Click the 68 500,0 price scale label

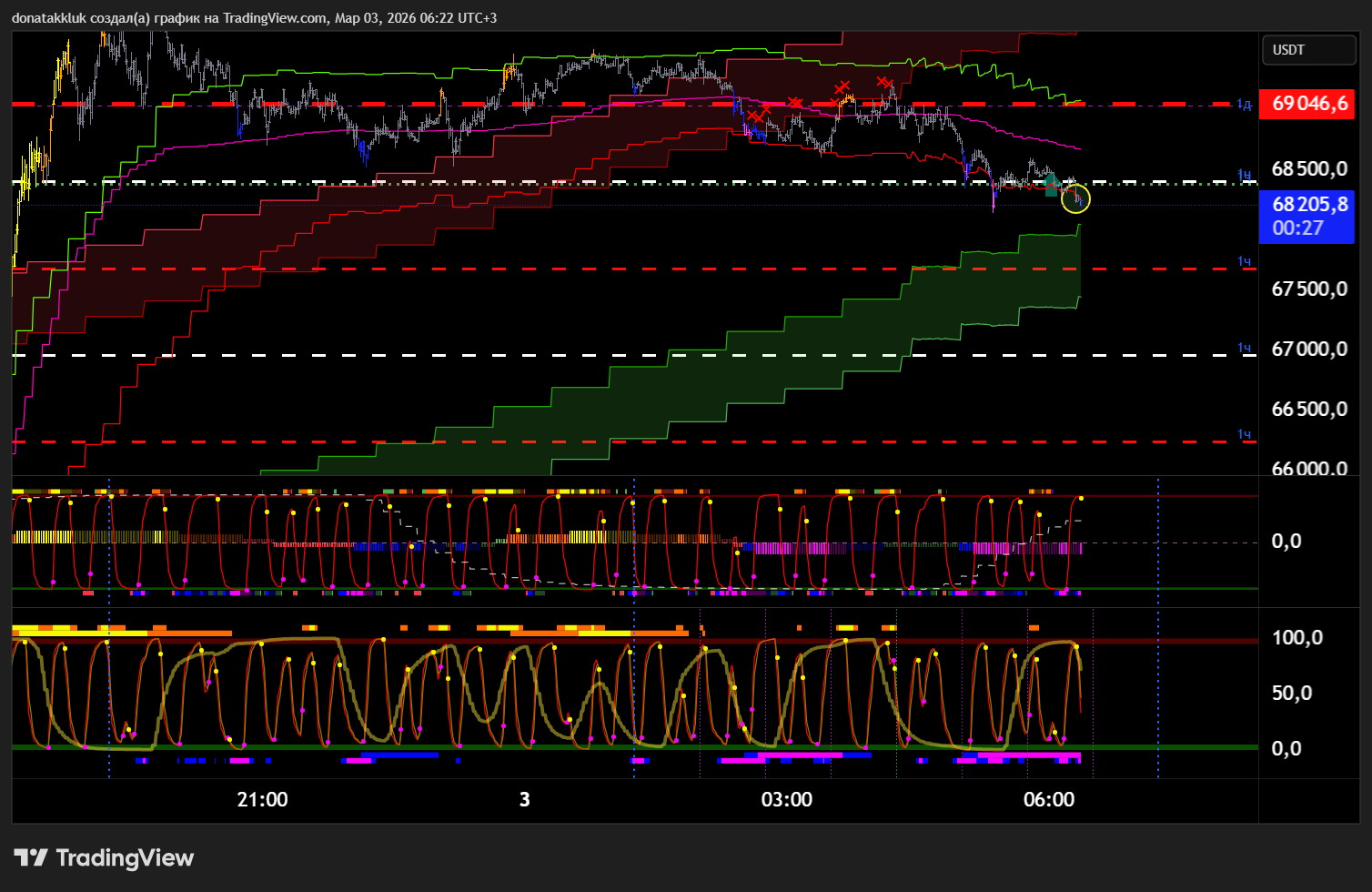point(1308,168)
